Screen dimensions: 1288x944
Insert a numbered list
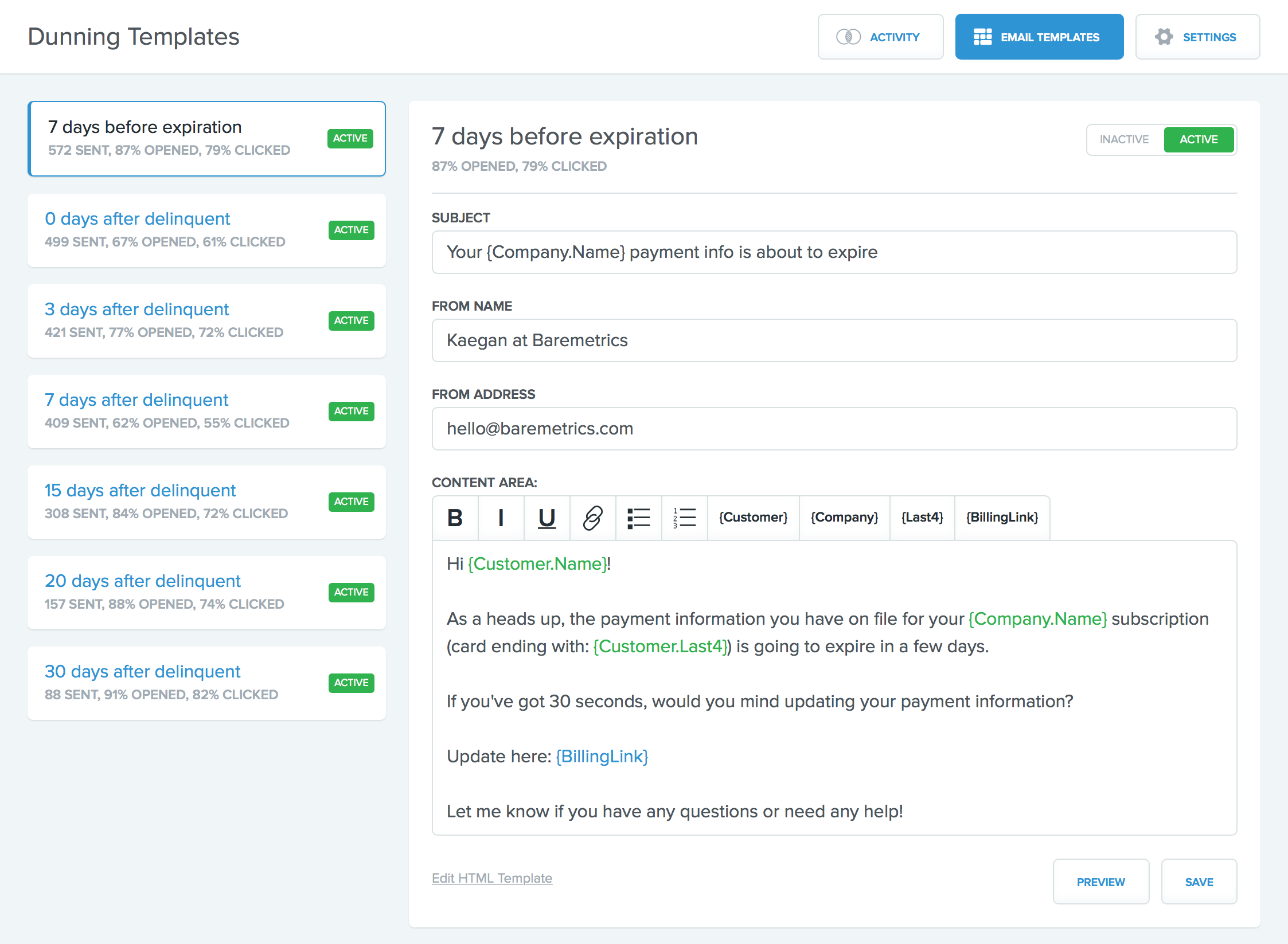click(684, 518)
